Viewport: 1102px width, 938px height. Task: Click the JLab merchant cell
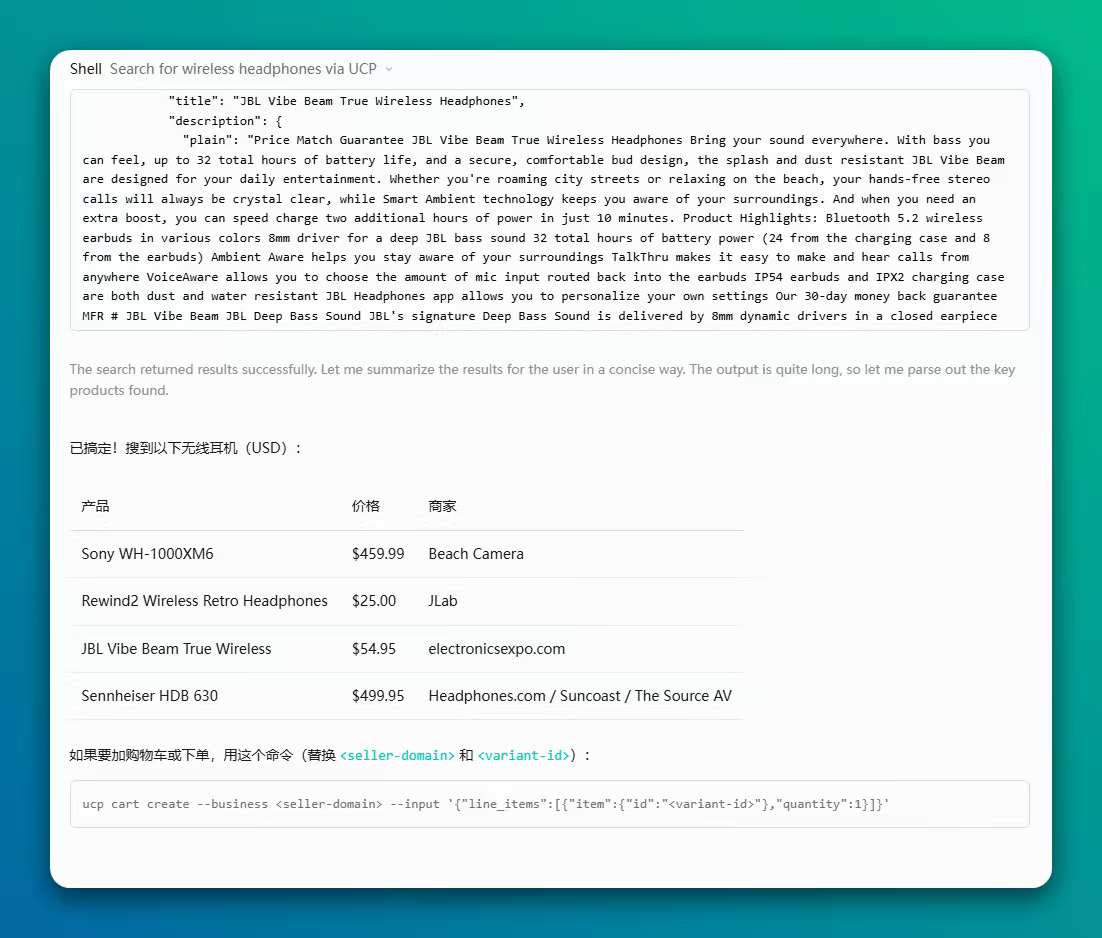point(443,601)
